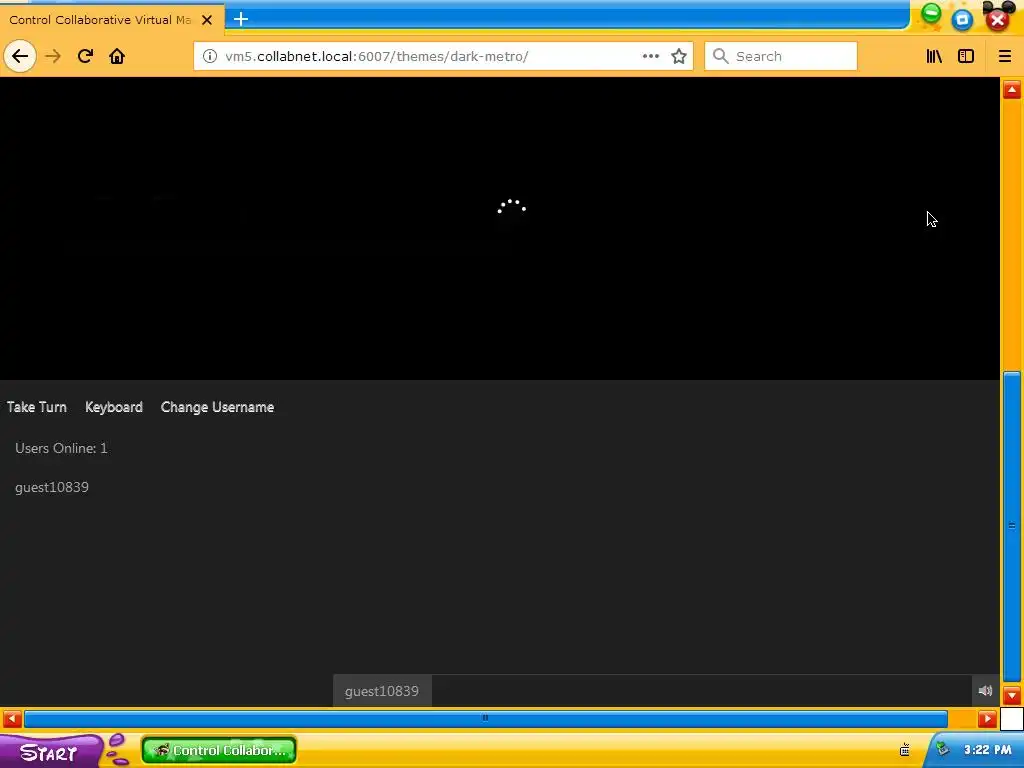
Task: Maximize window with blue button
Action: [x=962, y=20]
